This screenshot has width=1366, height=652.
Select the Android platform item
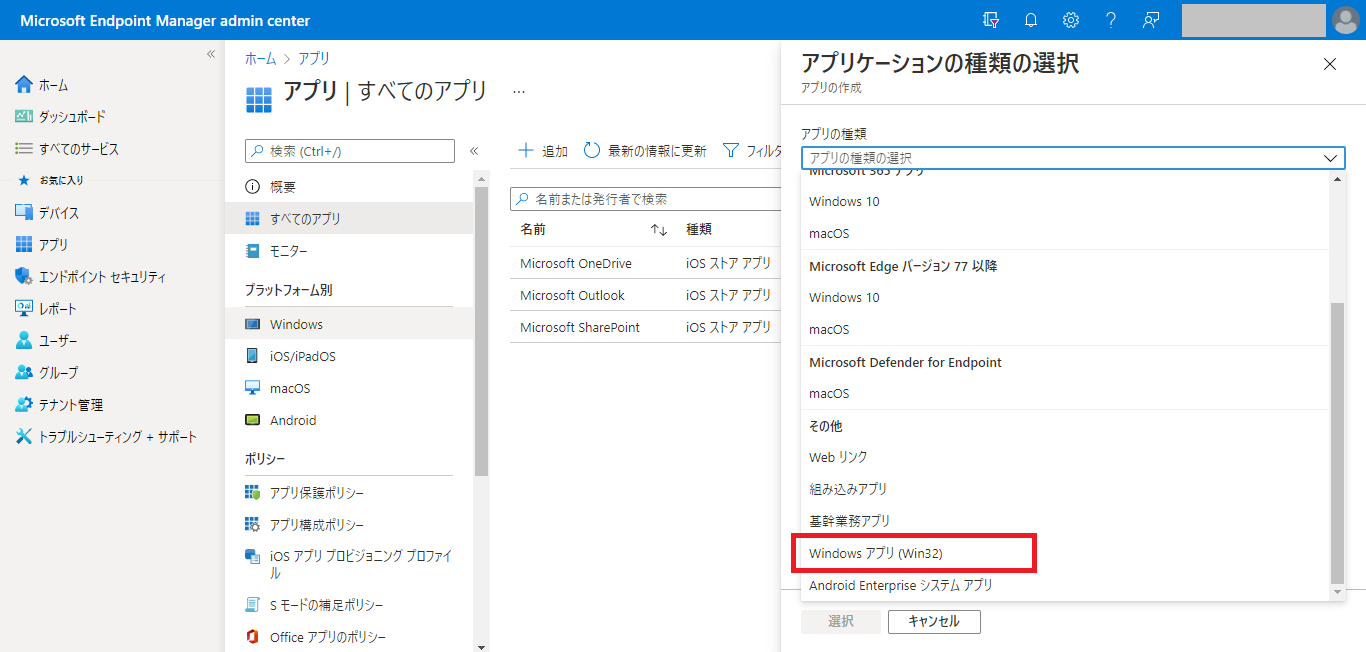click(x=349, y=420)
